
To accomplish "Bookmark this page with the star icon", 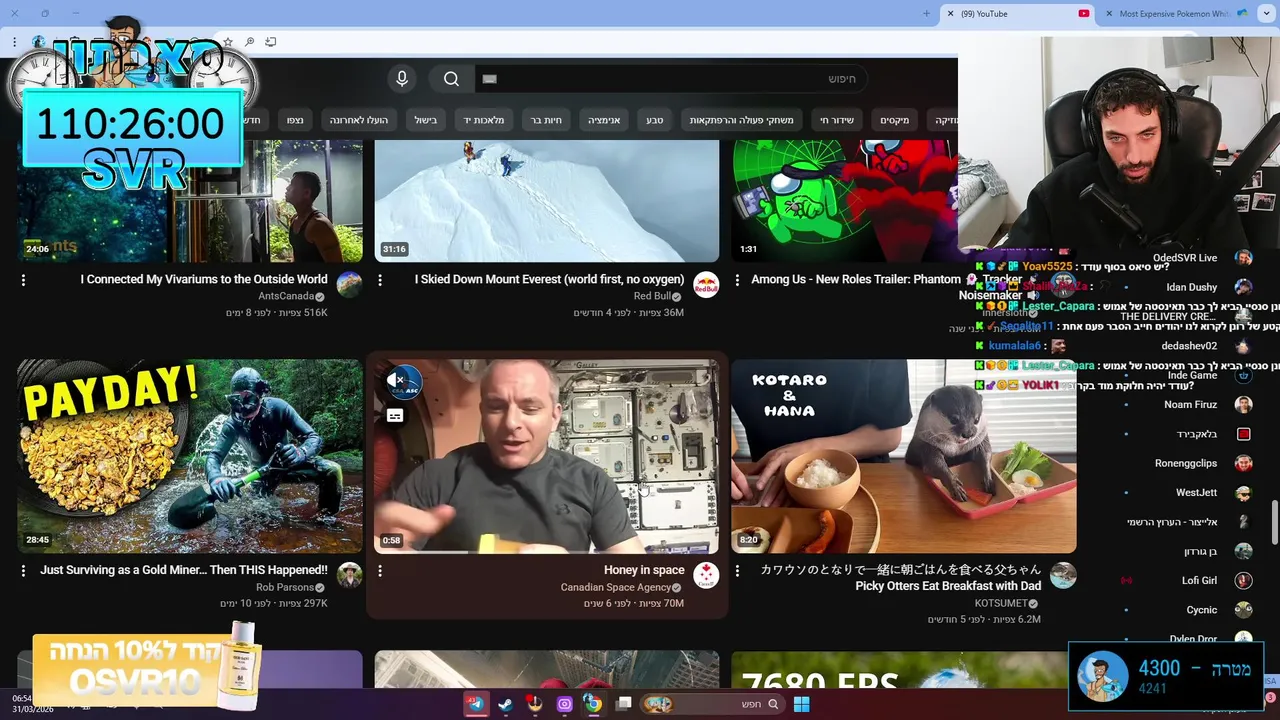I will [228, 42].
